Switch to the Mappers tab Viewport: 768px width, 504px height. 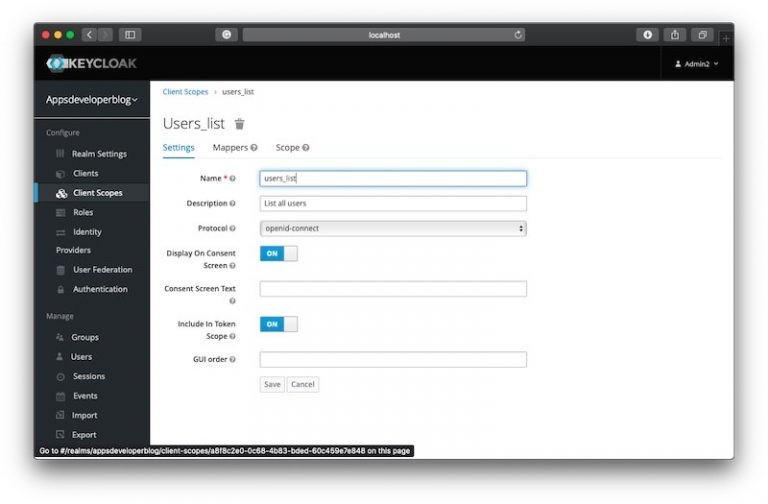point(230,148)
